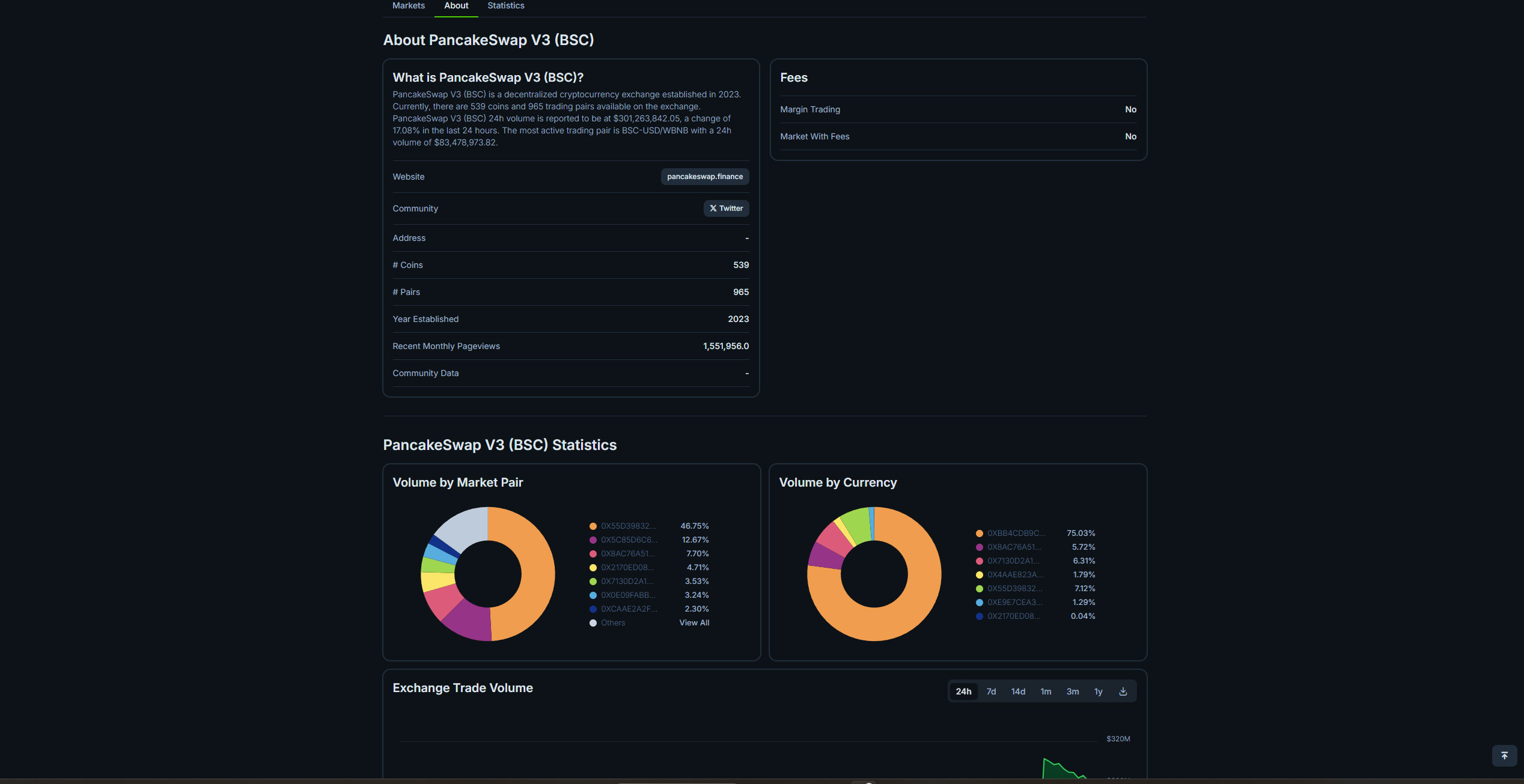Toggle 0XCAAE2A2F dark blue legend dot
This screenshot has height=784, width=1524.
tap(593, 609)
